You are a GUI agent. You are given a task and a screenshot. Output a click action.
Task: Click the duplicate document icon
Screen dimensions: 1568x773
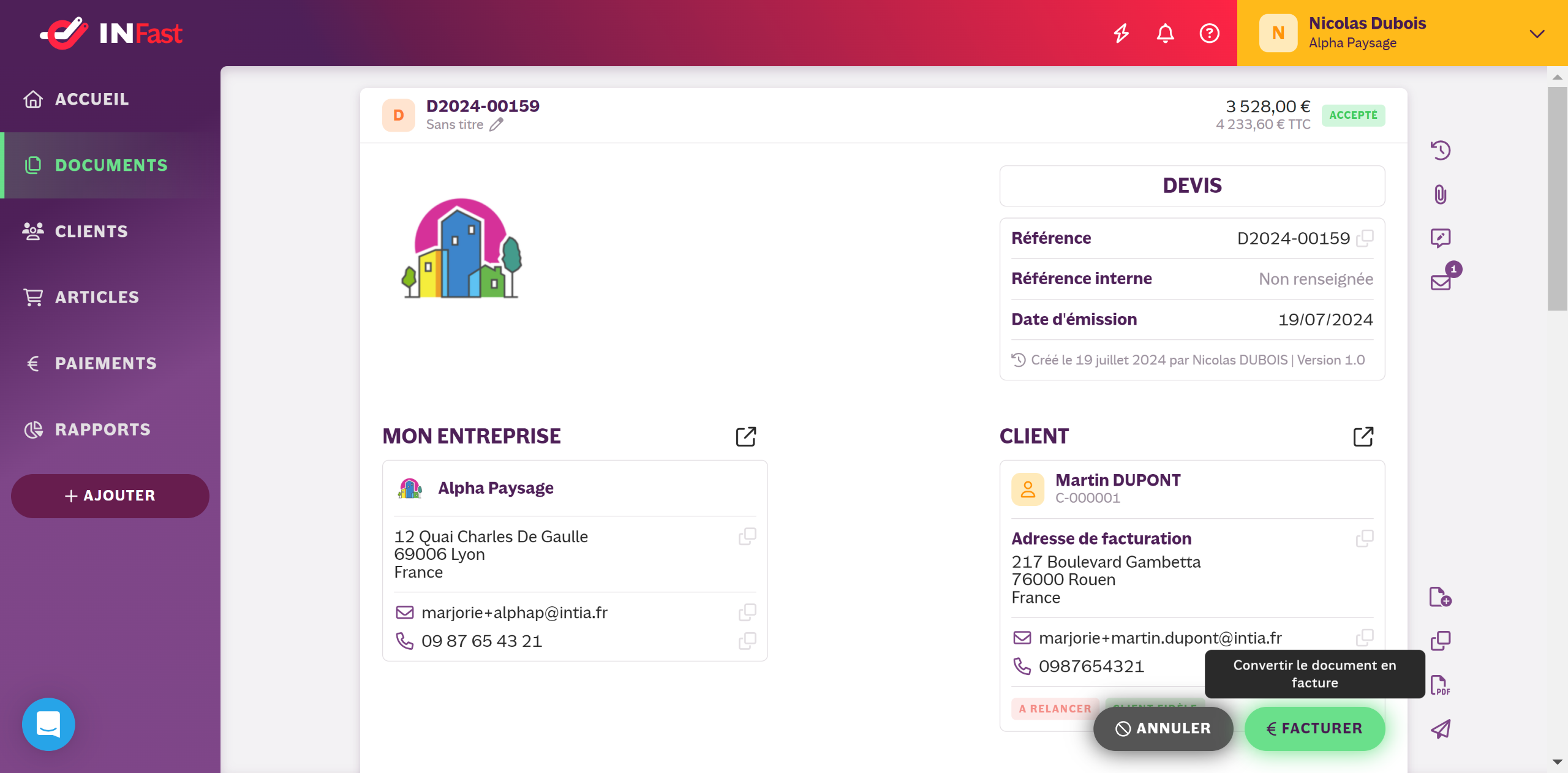coord(1440,641)
